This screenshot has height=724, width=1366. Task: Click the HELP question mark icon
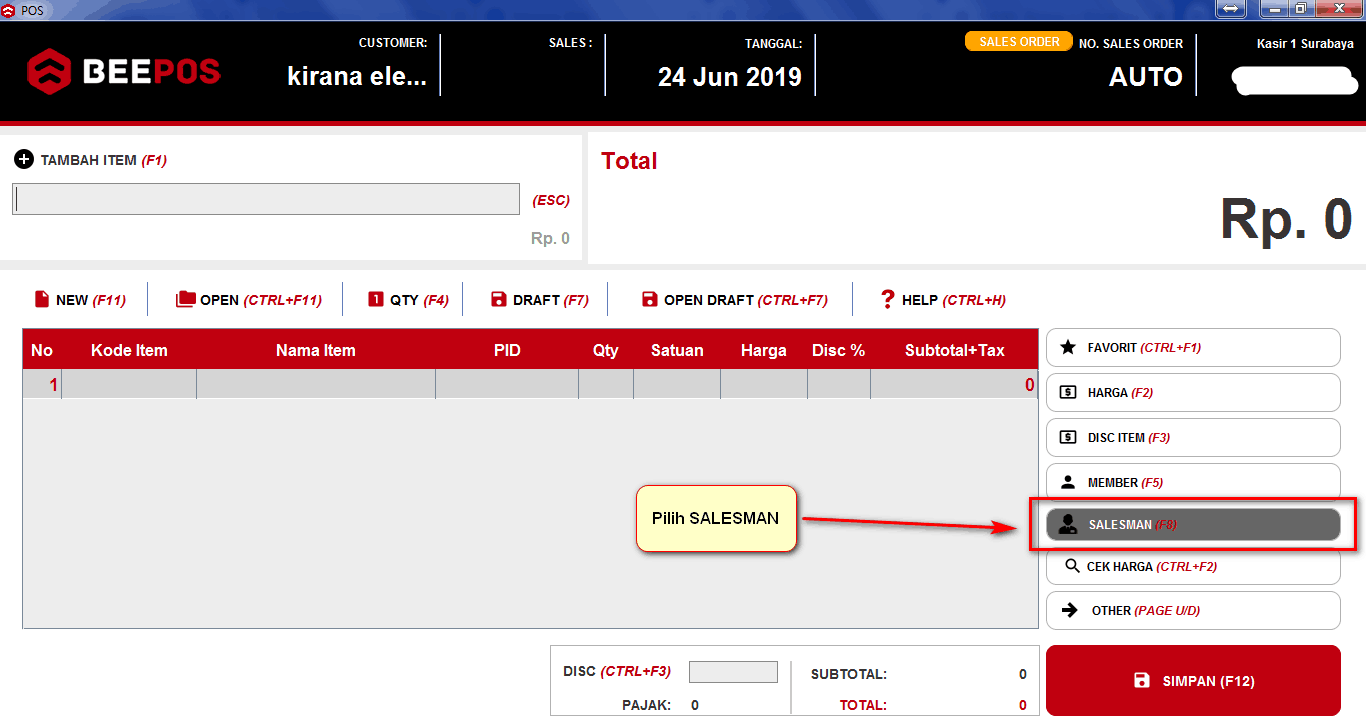tap(887, 299)
